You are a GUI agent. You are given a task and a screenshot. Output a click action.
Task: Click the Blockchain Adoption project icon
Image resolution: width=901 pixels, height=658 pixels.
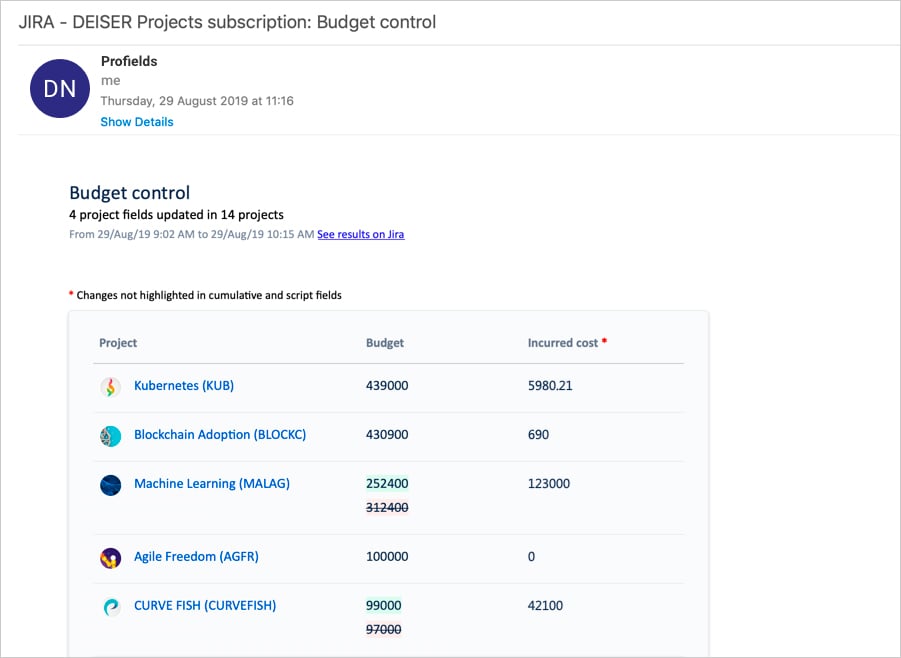[110, 436]
